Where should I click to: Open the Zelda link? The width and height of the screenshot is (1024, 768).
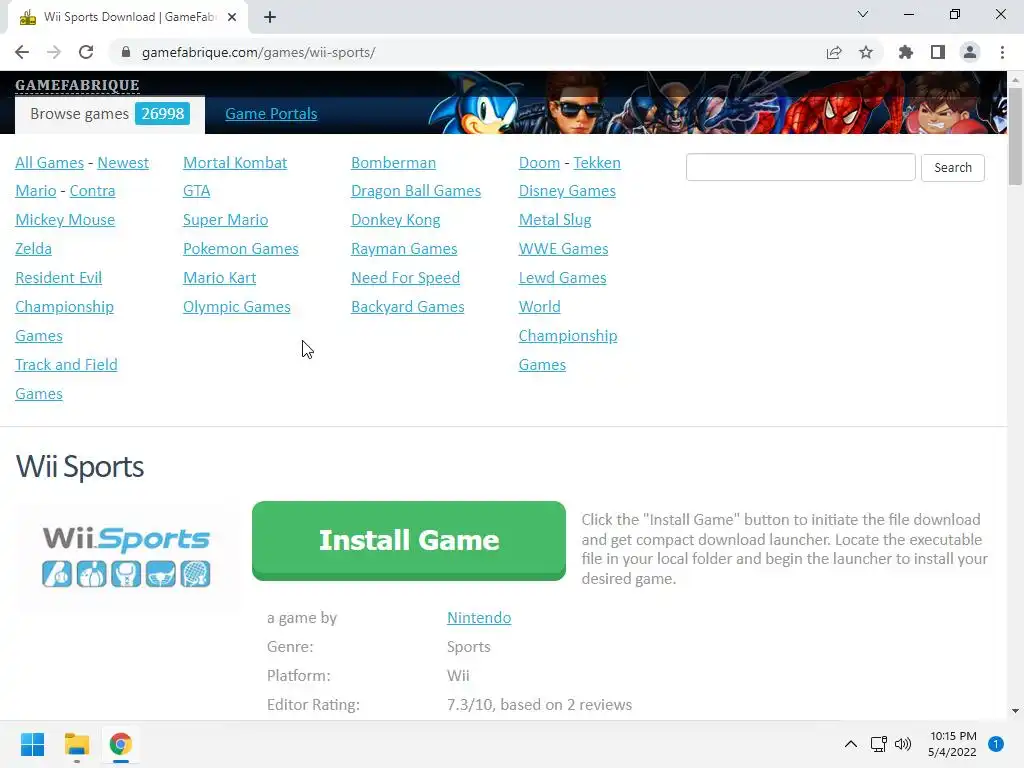tap(33, 249)
